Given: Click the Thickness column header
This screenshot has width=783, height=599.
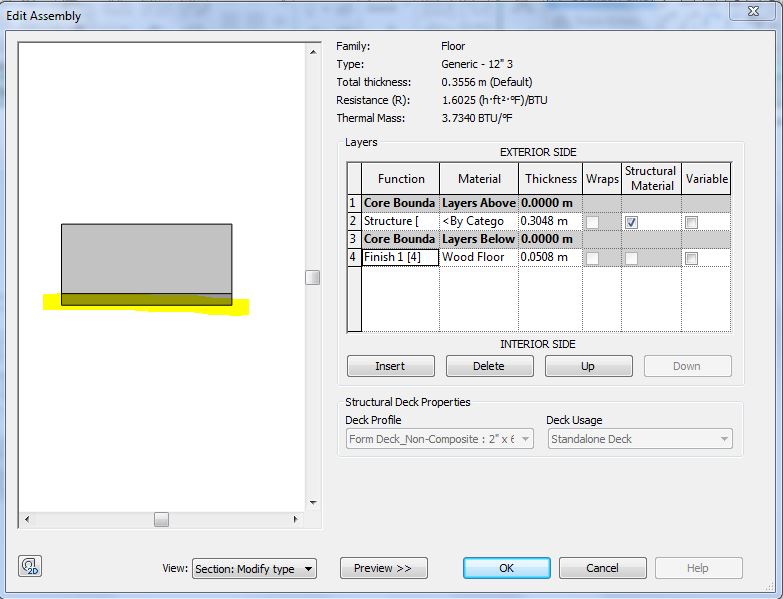Looking at the screenshot, I should (x=550, y=179).
